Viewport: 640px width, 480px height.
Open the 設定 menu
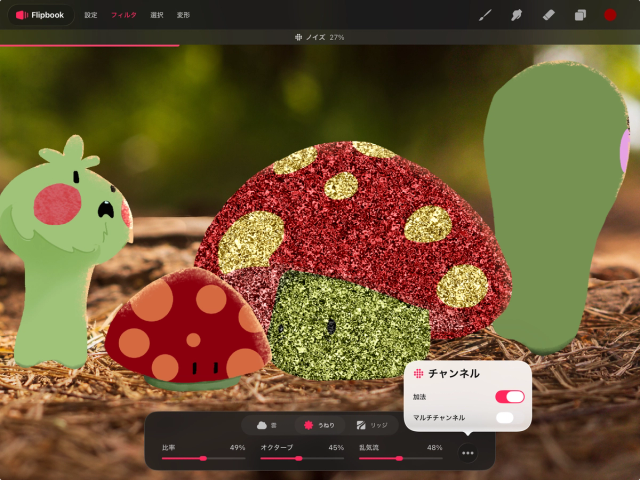point(91,15)
